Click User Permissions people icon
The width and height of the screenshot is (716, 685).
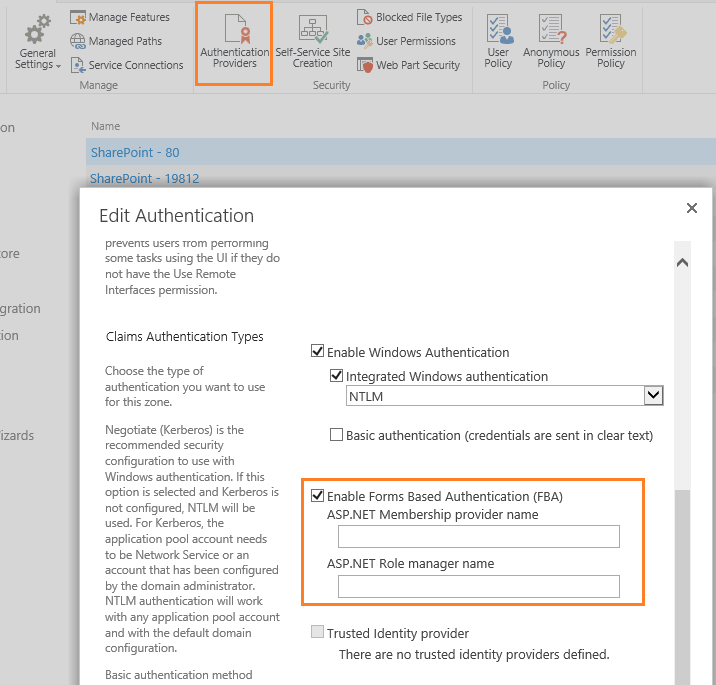[x=364, y=41]
